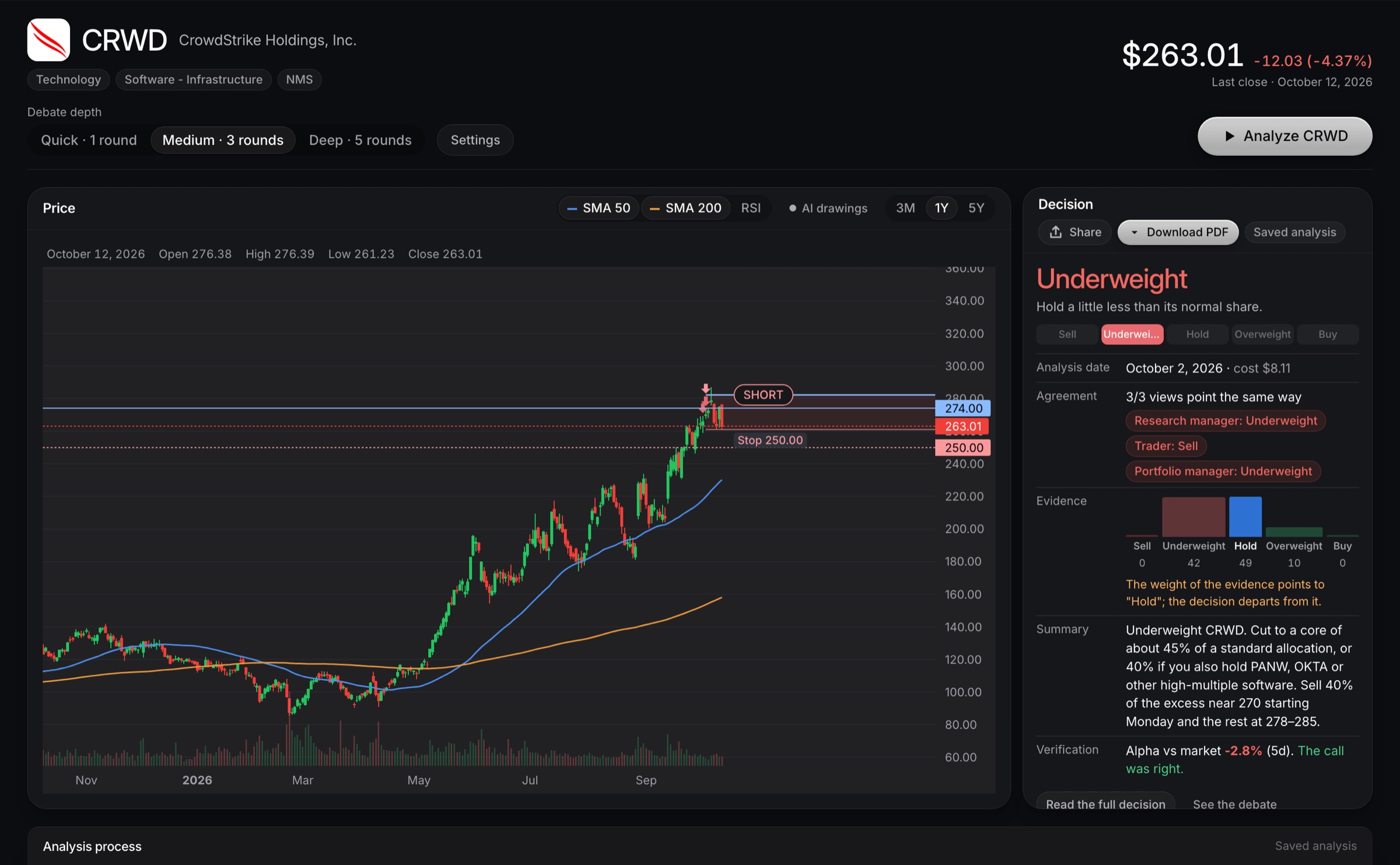Open the Settings button

point(475,140)
